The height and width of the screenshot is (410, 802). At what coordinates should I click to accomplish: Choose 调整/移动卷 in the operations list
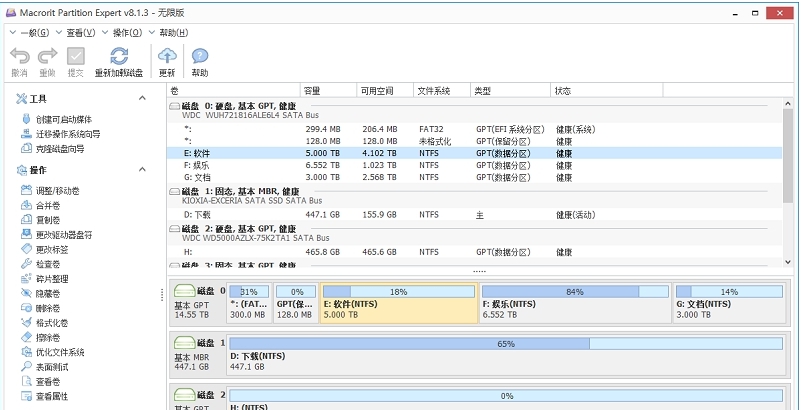57,190
